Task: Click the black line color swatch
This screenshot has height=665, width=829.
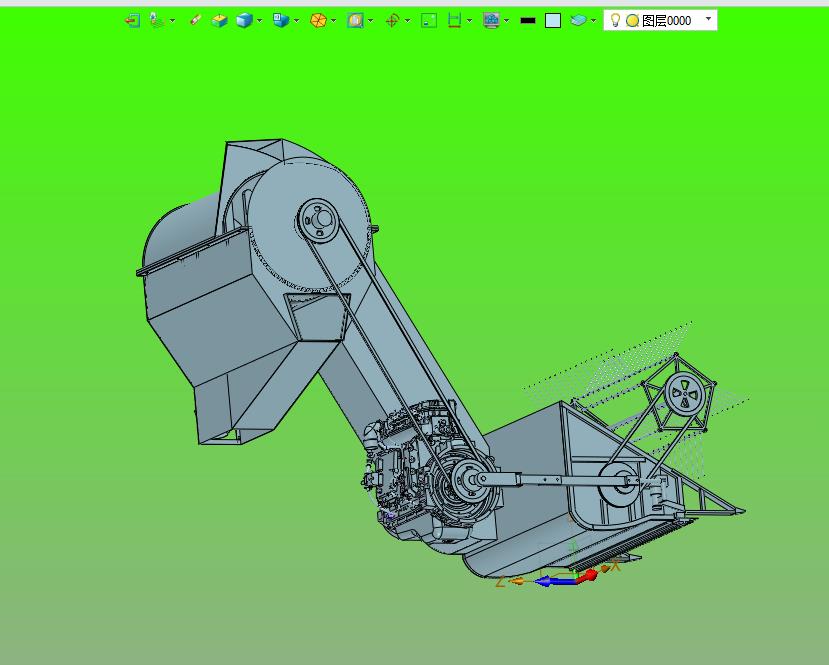Action: click(528, 21)
